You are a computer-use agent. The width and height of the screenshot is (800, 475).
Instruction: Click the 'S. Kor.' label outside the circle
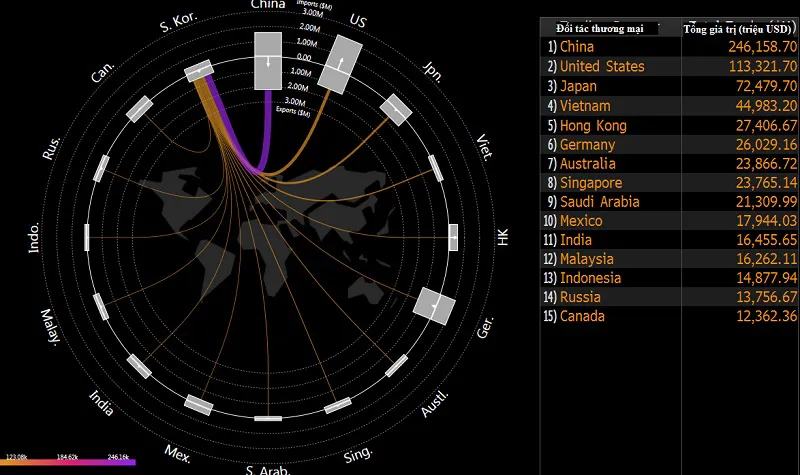(x=178, y=22)
